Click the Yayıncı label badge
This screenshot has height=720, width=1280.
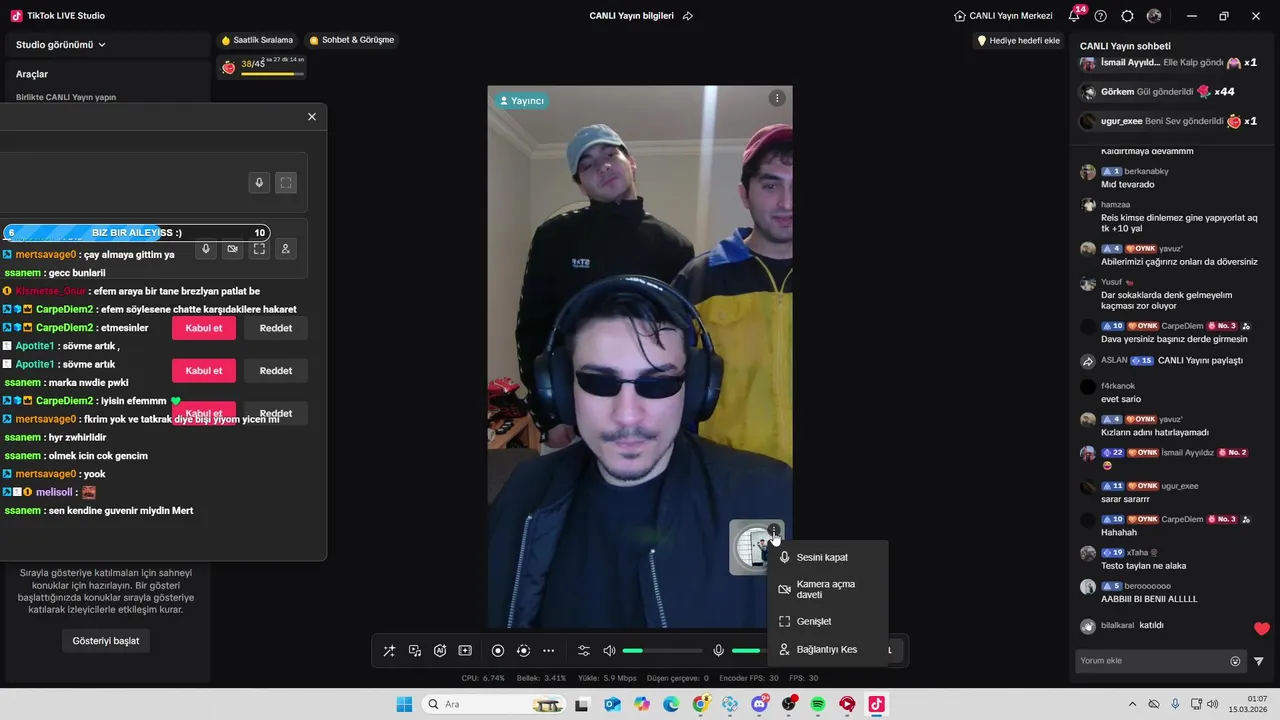pos(520,101)
